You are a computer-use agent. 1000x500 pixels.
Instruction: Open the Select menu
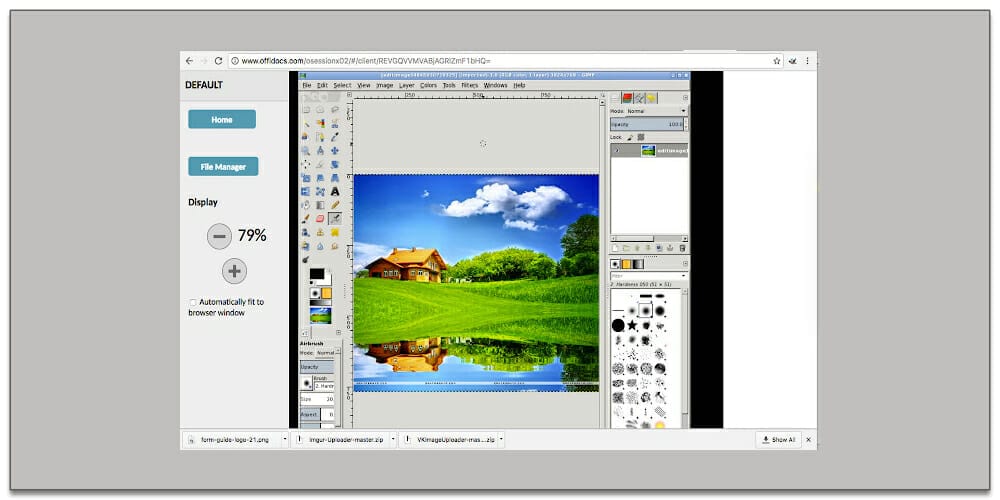342,85
